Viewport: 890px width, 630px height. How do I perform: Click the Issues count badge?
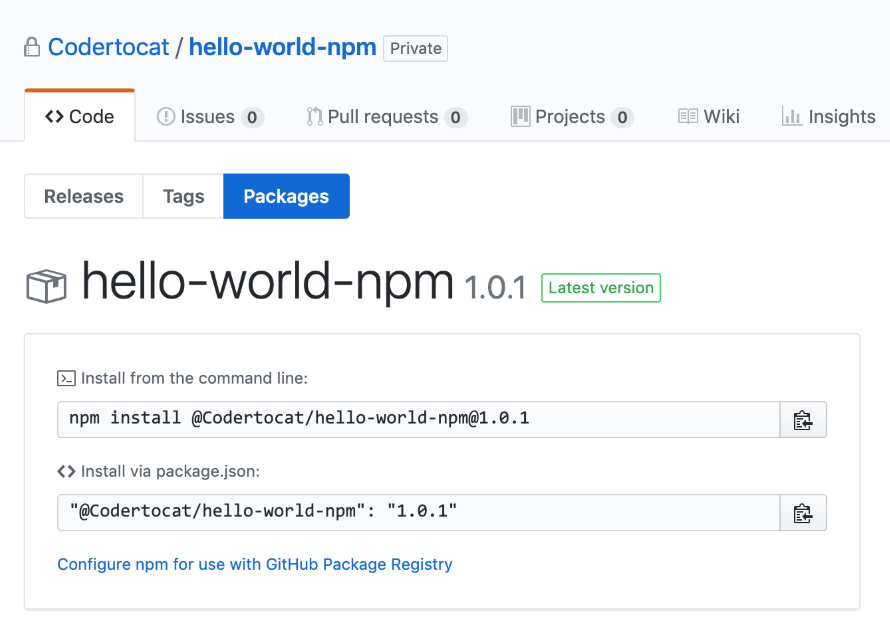[x=252, y=117]
